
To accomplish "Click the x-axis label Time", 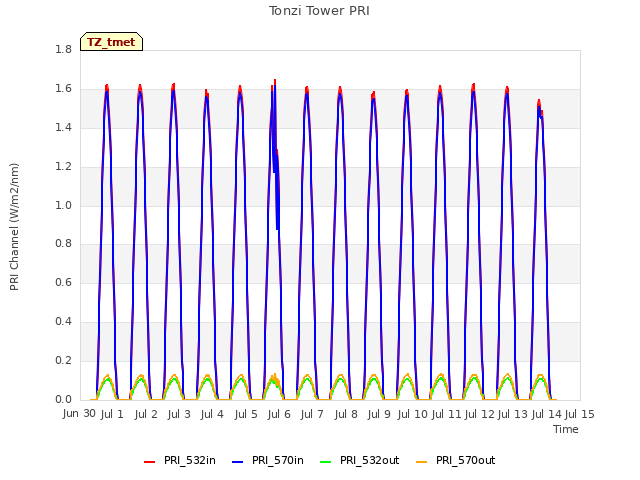I will pyautogui.click(x=566, y=429).
